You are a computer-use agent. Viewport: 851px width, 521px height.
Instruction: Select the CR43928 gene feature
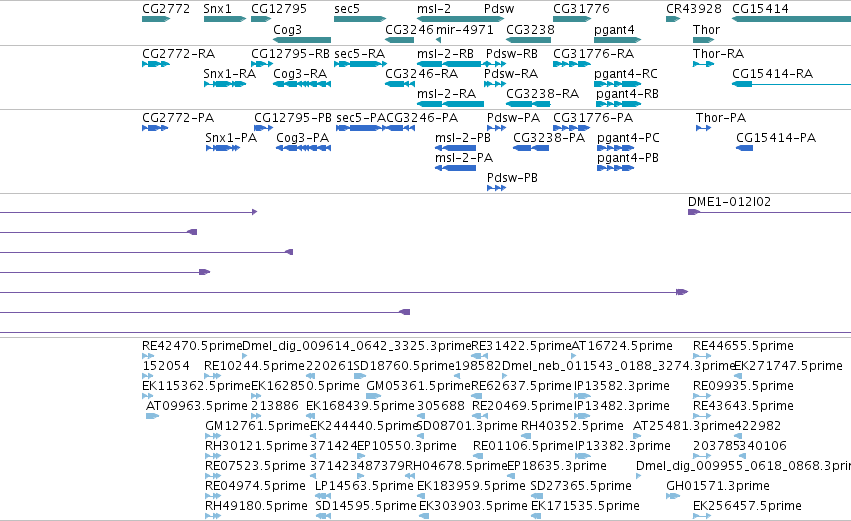[673, 19]
